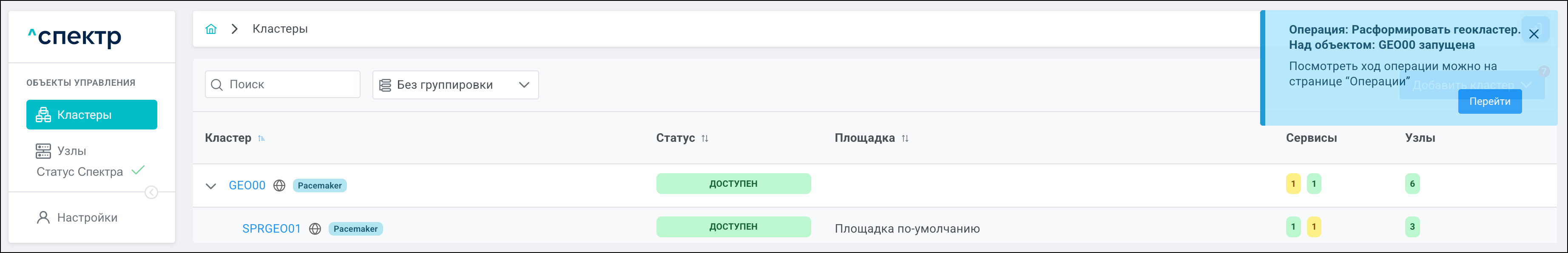1568x253 pixels.
Task: Go to Узлы in the sidebar
Action: click(x=71, y=151)
